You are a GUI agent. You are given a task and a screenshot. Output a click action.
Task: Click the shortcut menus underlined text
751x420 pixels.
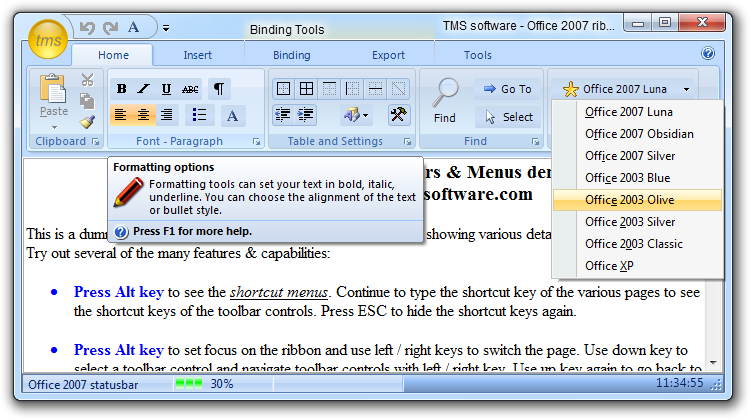point(279,292)
